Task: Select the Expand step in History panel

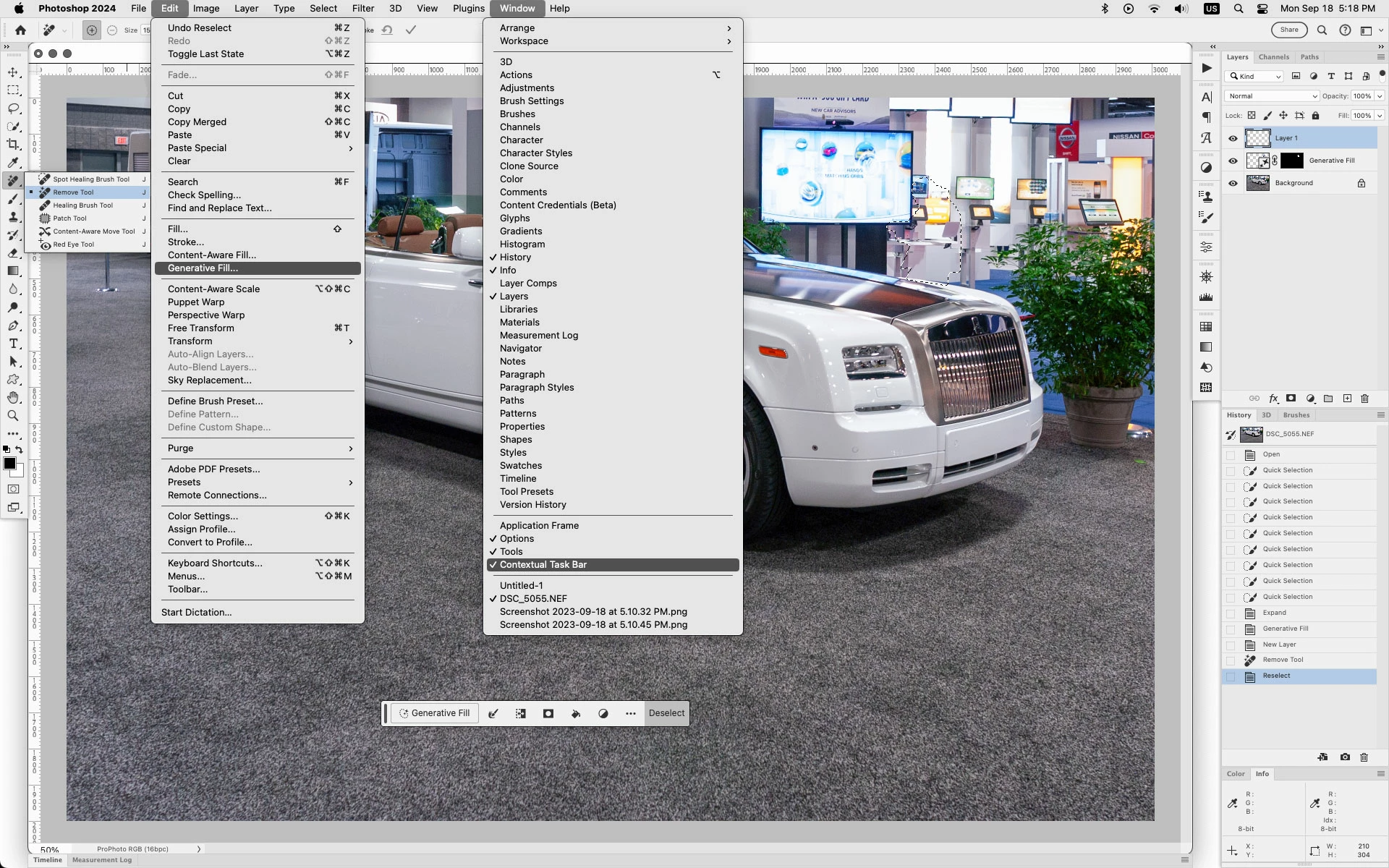Action: click(x=1274, y=613)
